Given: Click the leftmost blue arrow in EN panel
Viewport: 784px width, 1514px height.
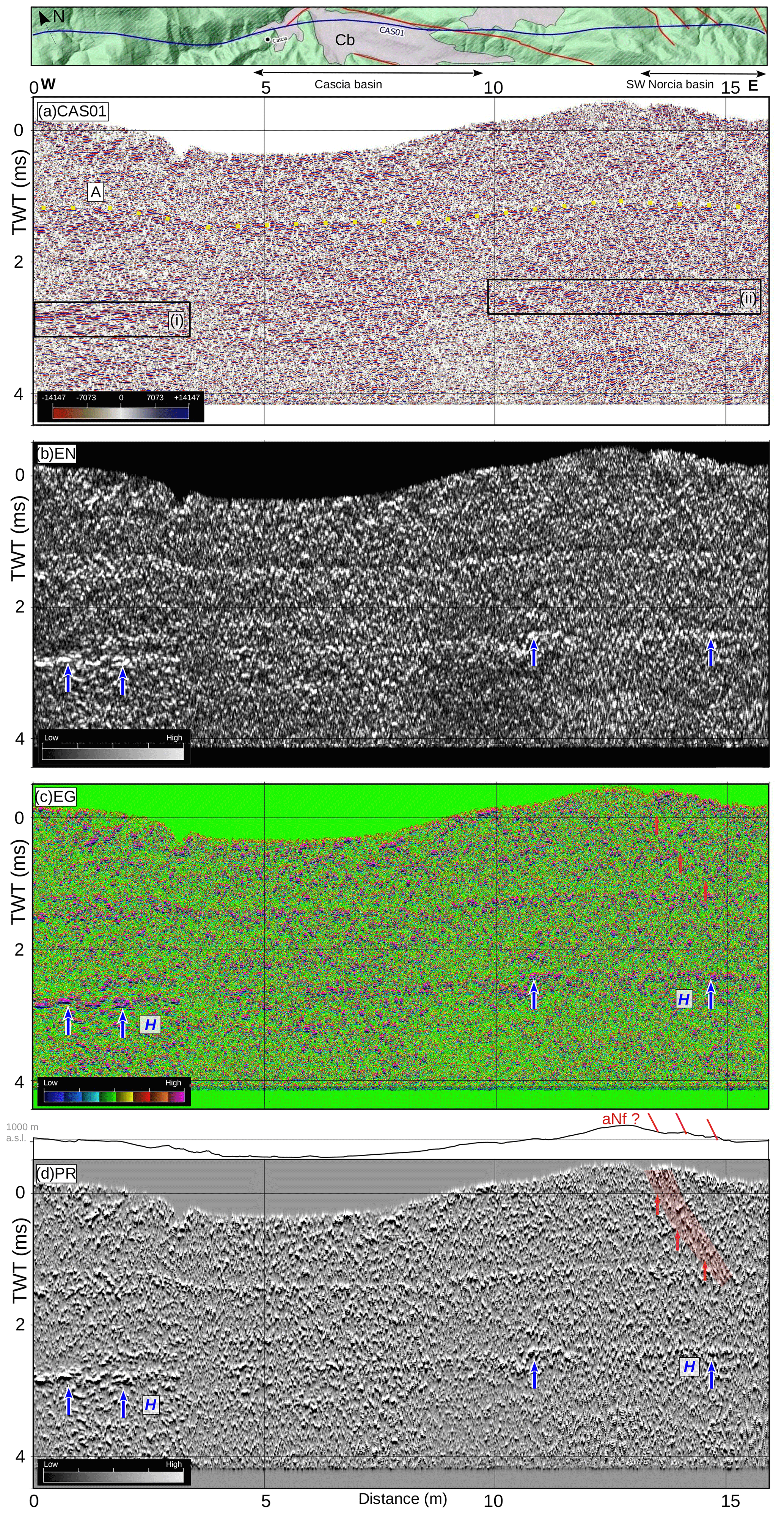Looking at the screenshot, I should coord(68,678).
